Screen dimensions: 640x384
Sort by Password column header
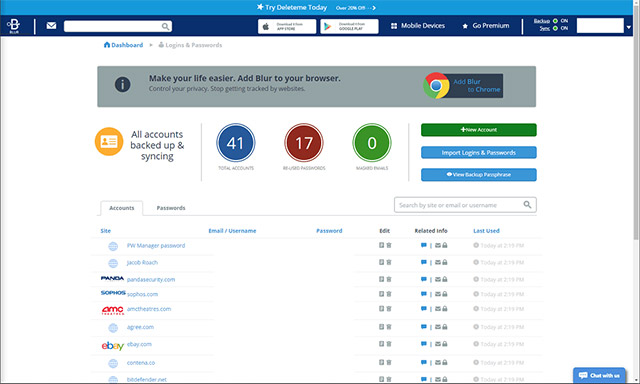(329, 231)
